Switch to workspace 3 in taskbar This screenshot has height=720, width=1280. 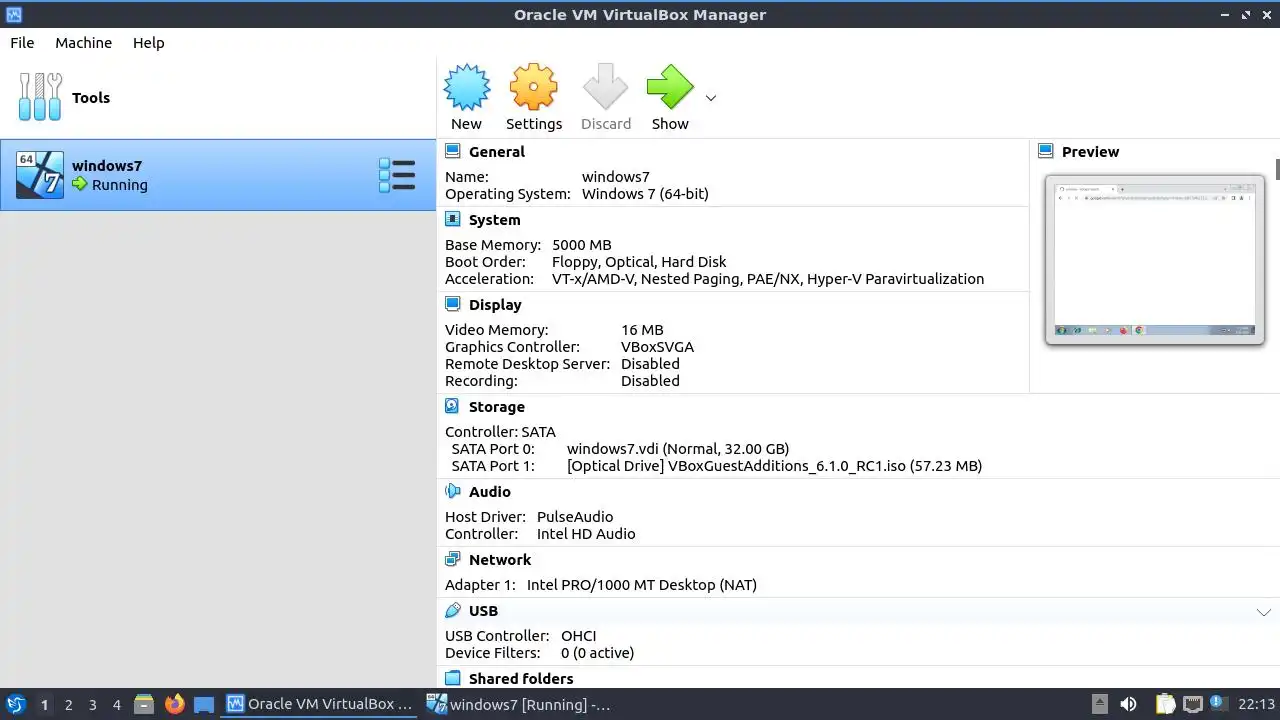92,705
